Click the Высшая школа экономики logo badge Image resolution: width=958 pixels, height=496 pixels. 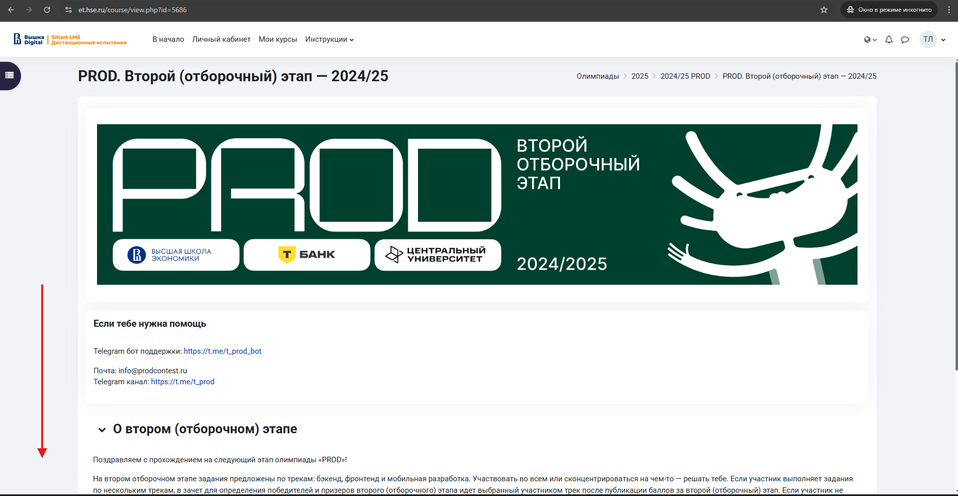pyautogui.click(x=176, y=255)
